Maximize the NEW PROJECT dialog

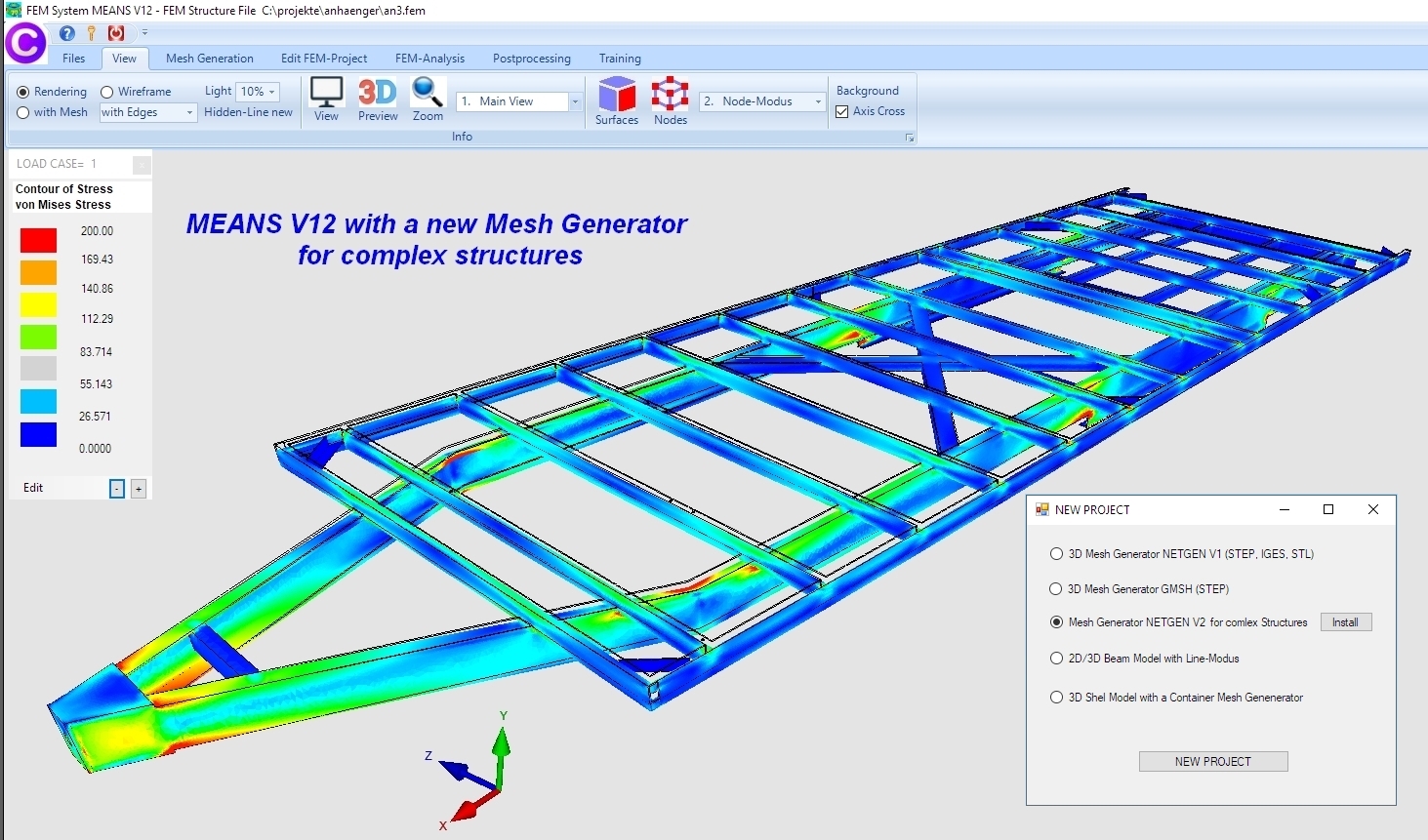click(x=1328, y=509)
